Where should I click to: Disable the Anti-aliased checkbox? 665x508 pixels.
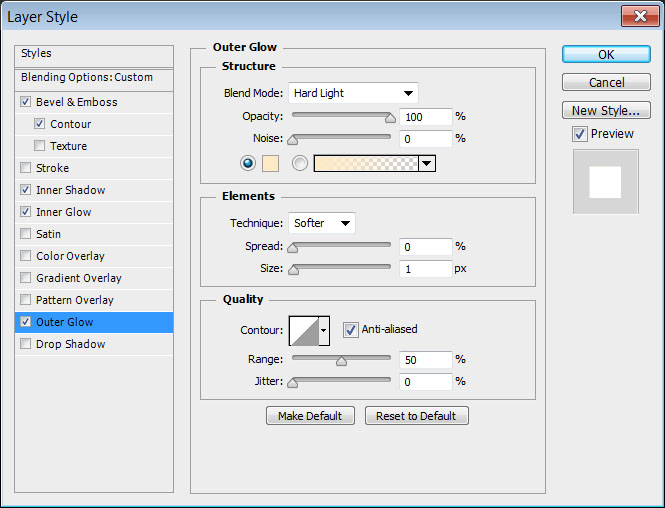351,329
